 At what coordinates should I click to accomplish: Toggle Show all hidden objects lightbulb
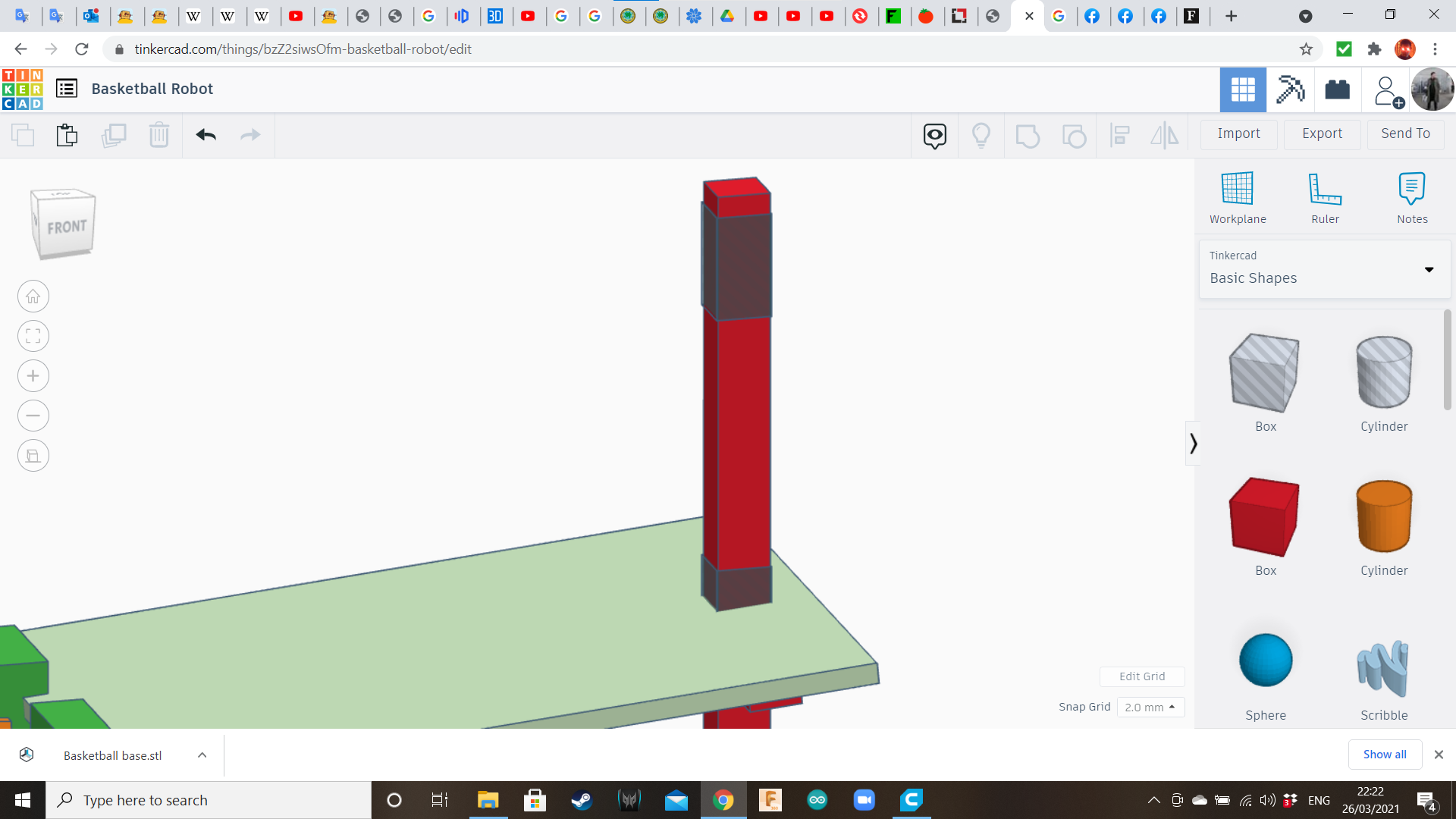click(x=981, y=135)
